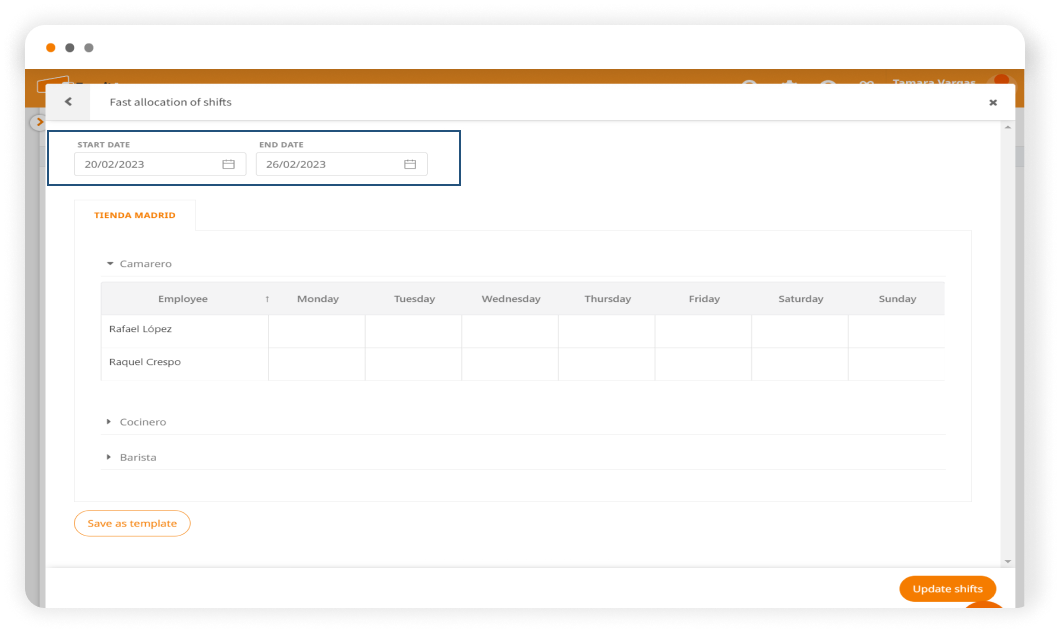Select Raquel Crespo's Wednesday shift cell
The width and height of the screenshot is (1061, 633).
[x=510, y=364]
